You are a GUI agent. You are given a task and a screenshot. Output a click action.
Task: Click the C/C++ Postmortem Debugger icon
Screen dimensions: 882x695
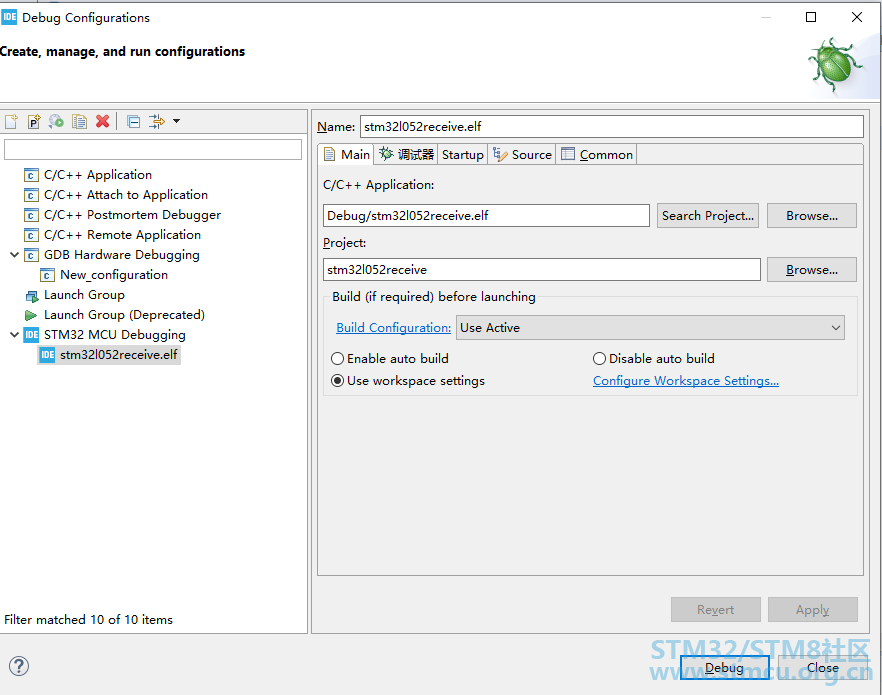click(x=32, y=215)
